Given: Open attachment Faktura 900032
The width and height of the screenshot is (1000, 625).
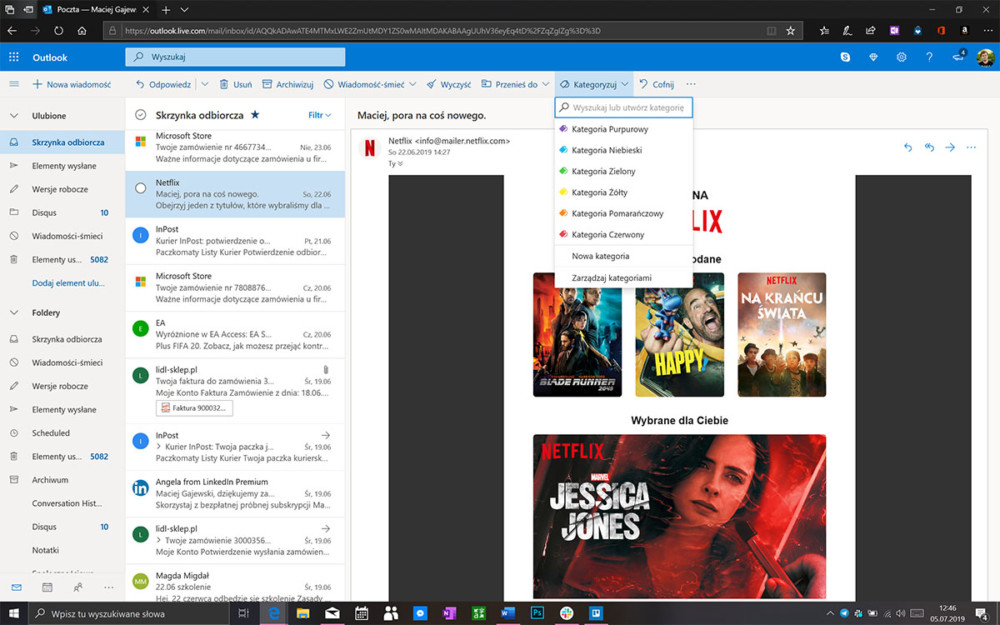Looking at the screenshot, I should click(195, 408).
